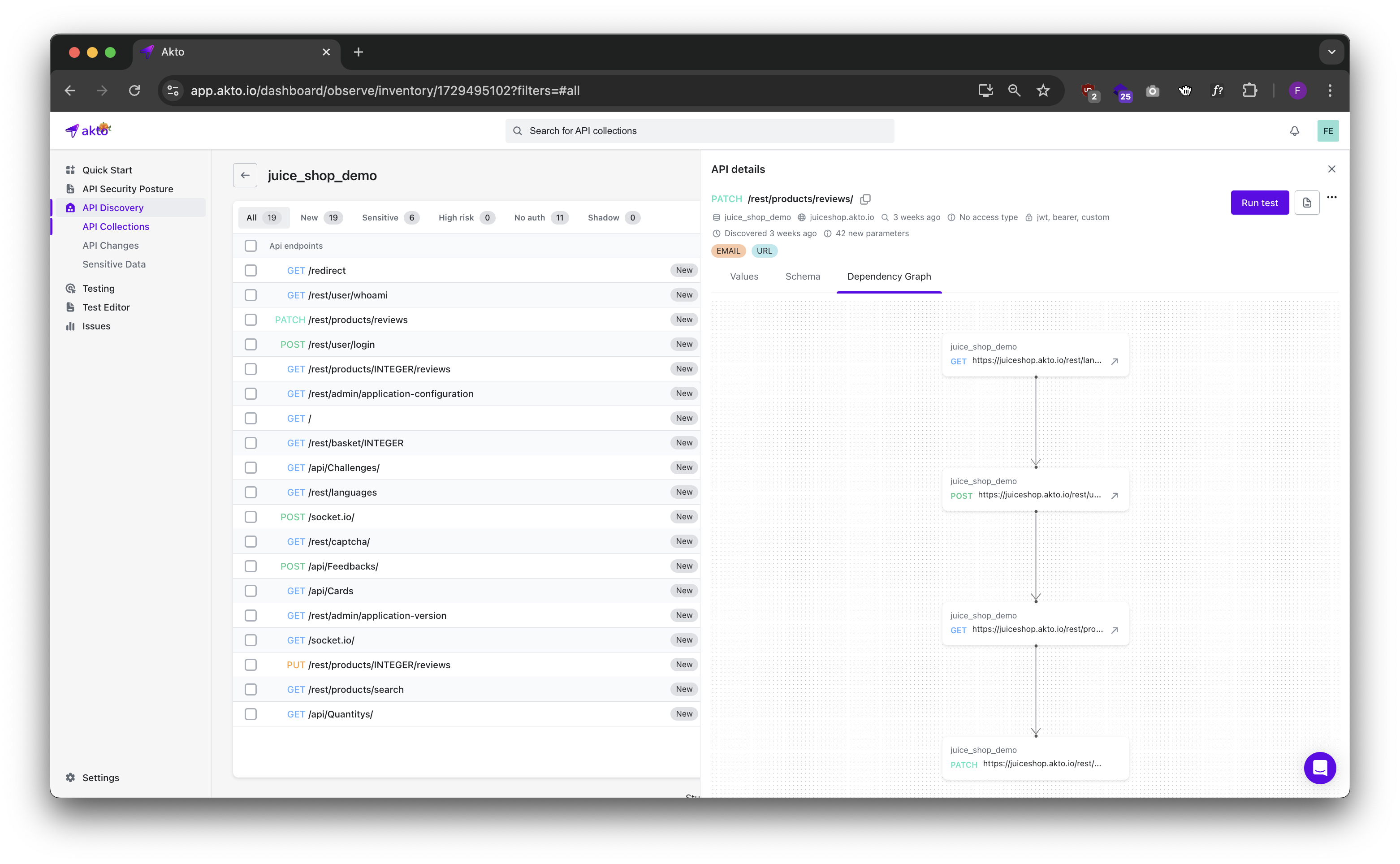Open the support chat bubble
This screenshot has width=1400, height=864.
pyautogui.click(x=1319, y=768)
